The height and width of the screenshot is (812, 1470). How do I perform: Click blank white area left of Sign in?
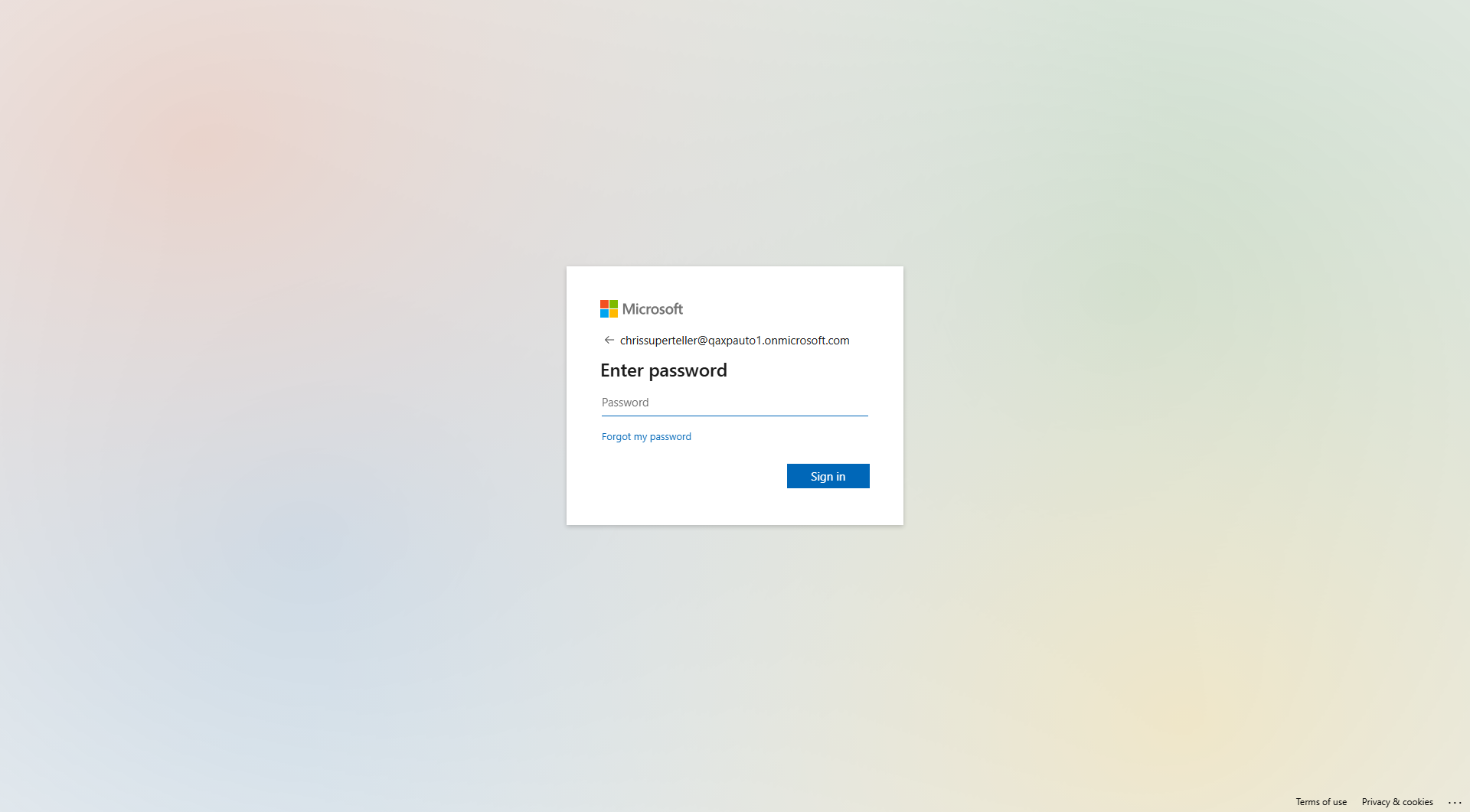689,476
